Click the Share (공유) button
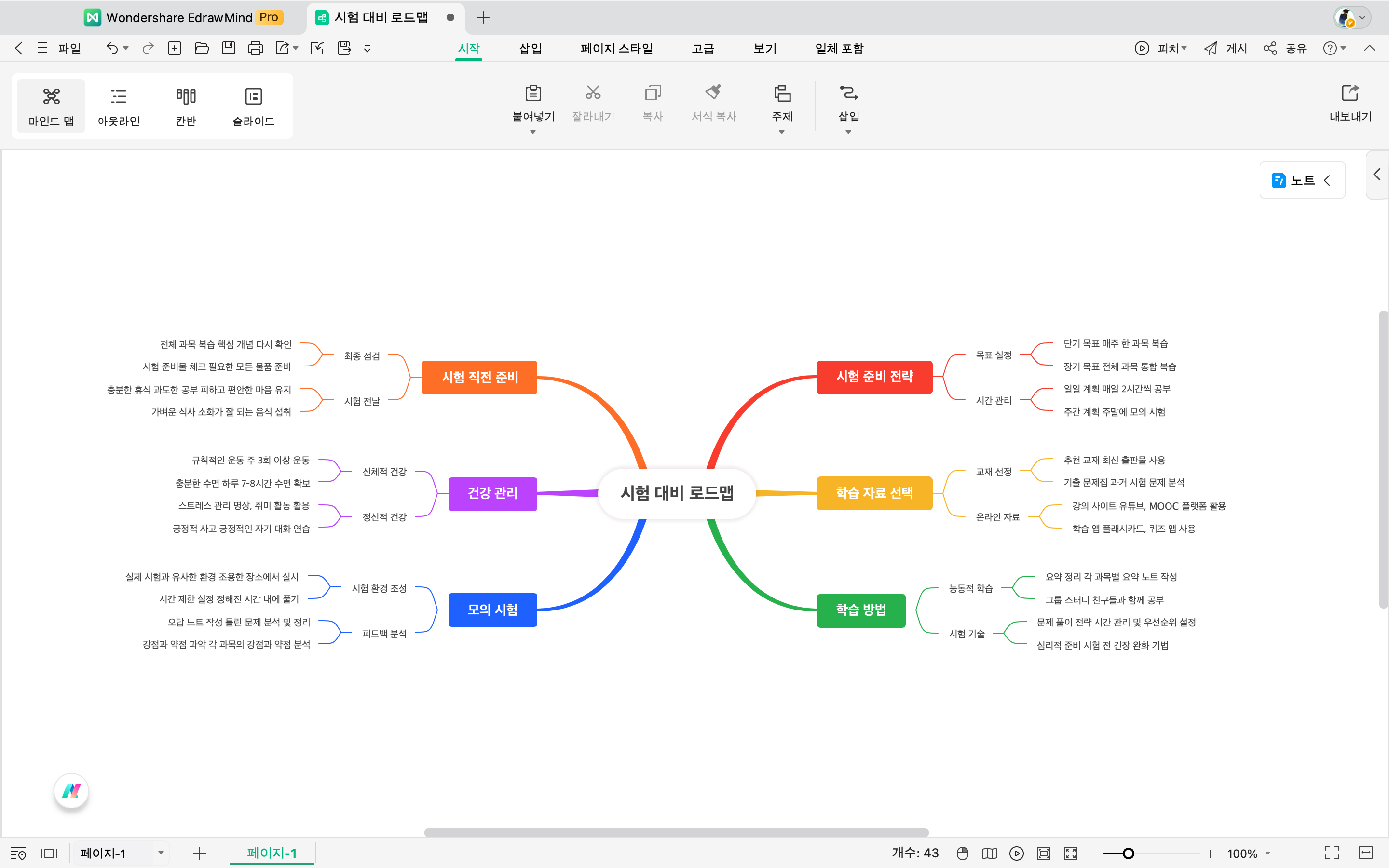This screenshot has width=1389, height=868. (x=1285, y=48)
